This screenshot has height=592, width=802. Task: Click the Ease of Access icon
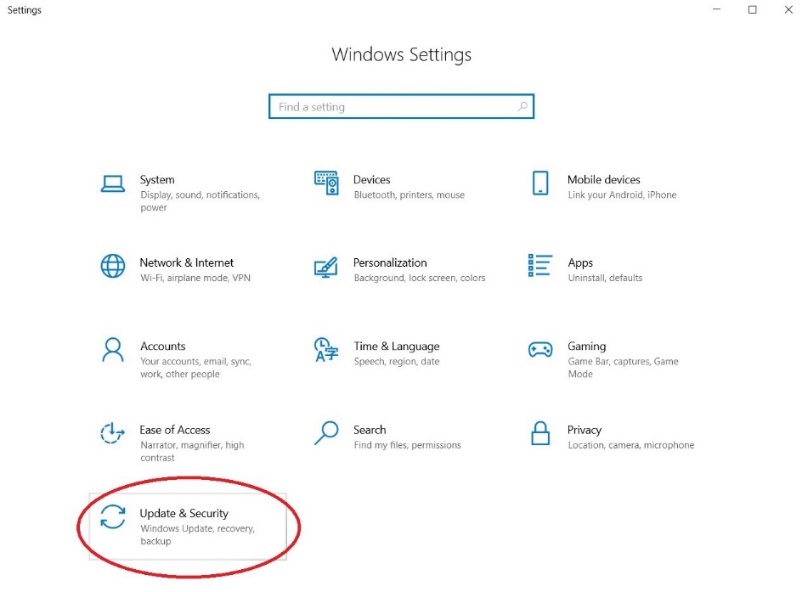coord(113,433)
